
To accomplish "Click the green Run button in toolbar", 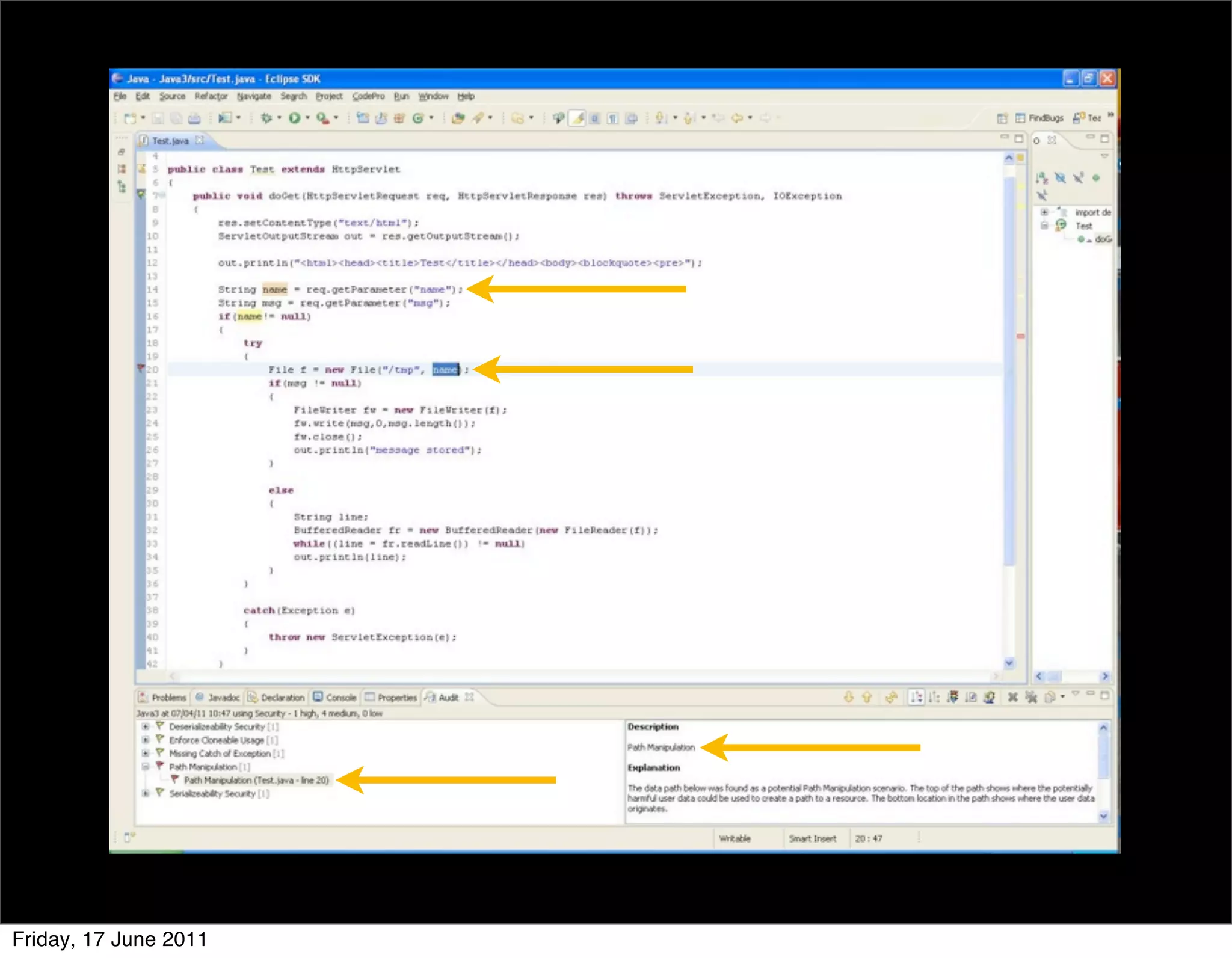I will [294, 118].
